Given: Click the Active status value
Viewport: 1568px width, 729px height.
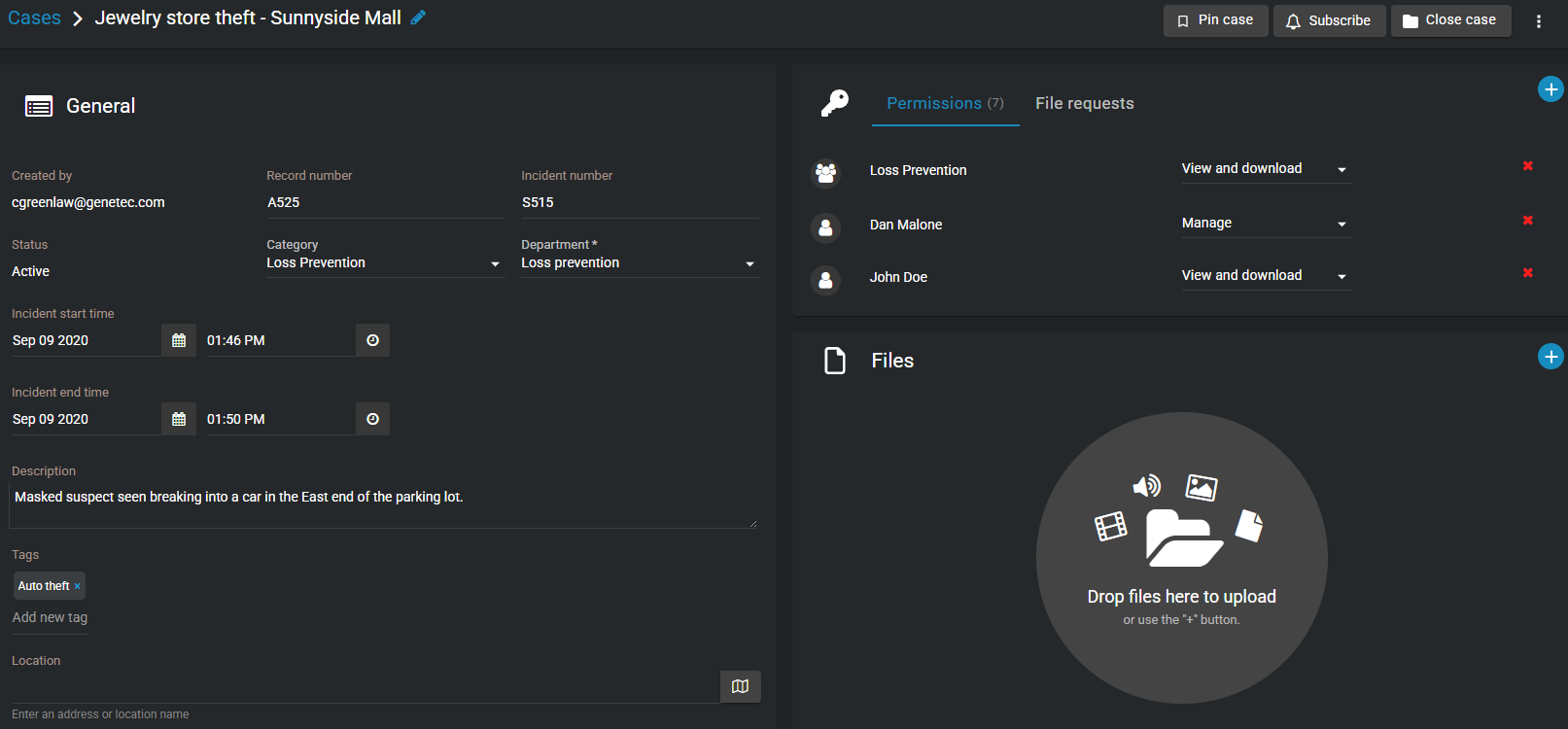Looking at the screenshot, I should pos(30,272).
